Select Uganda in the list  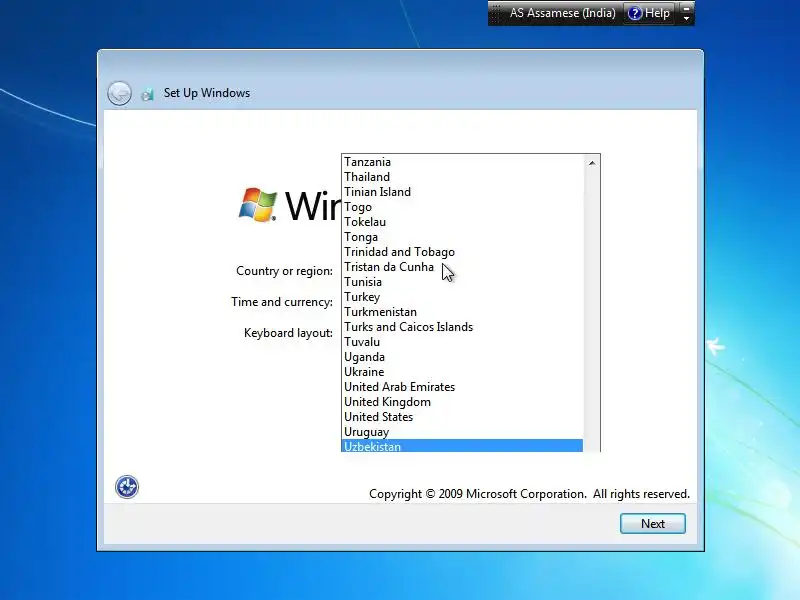pos(462,357)
